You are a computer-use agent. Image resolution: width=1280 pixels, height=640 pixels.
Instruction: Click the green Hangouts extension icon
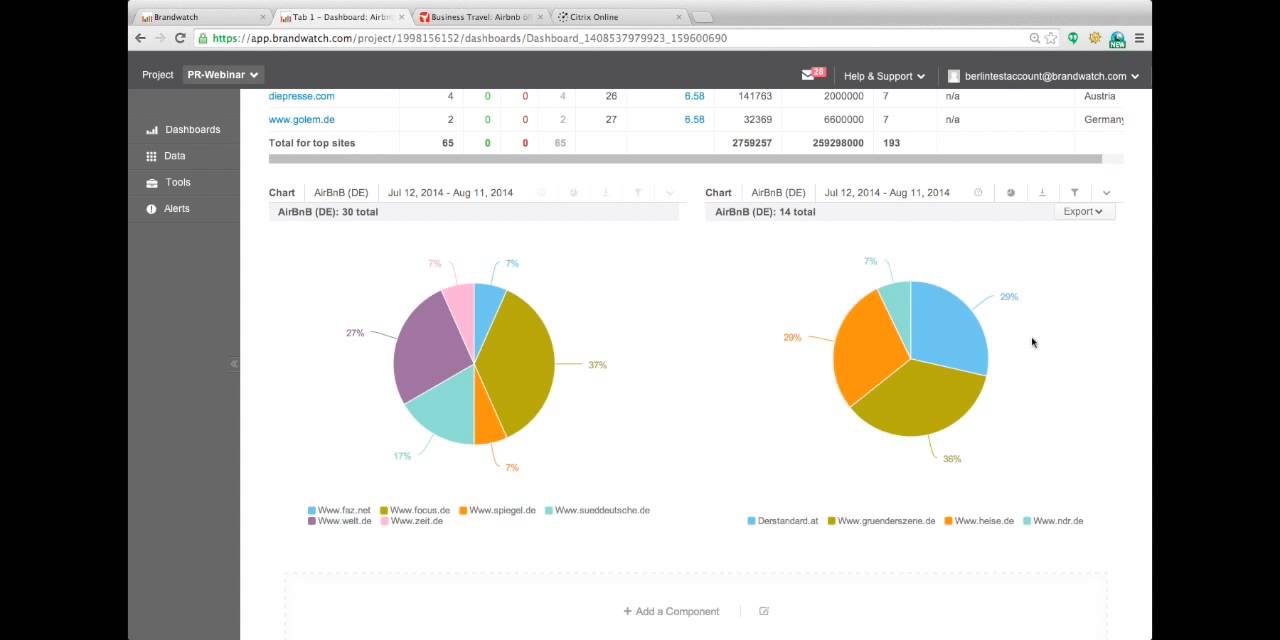[x=1073, y=38]
